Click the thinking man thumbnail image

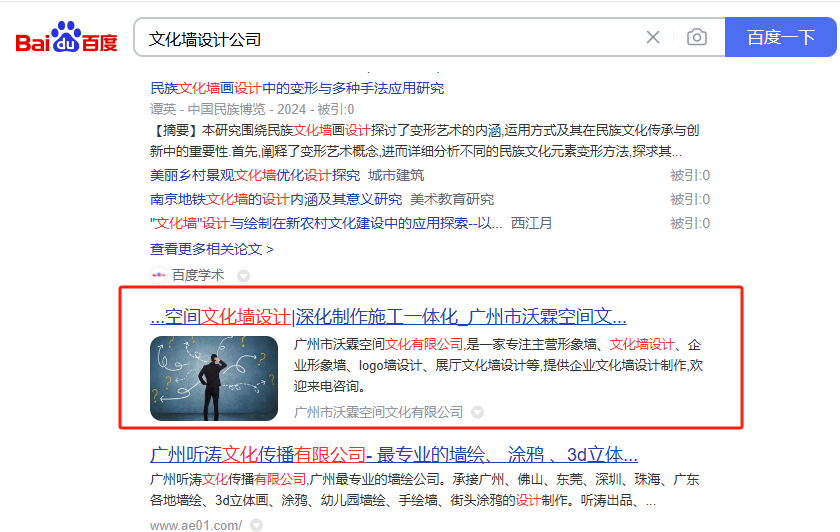pos(214,378)
